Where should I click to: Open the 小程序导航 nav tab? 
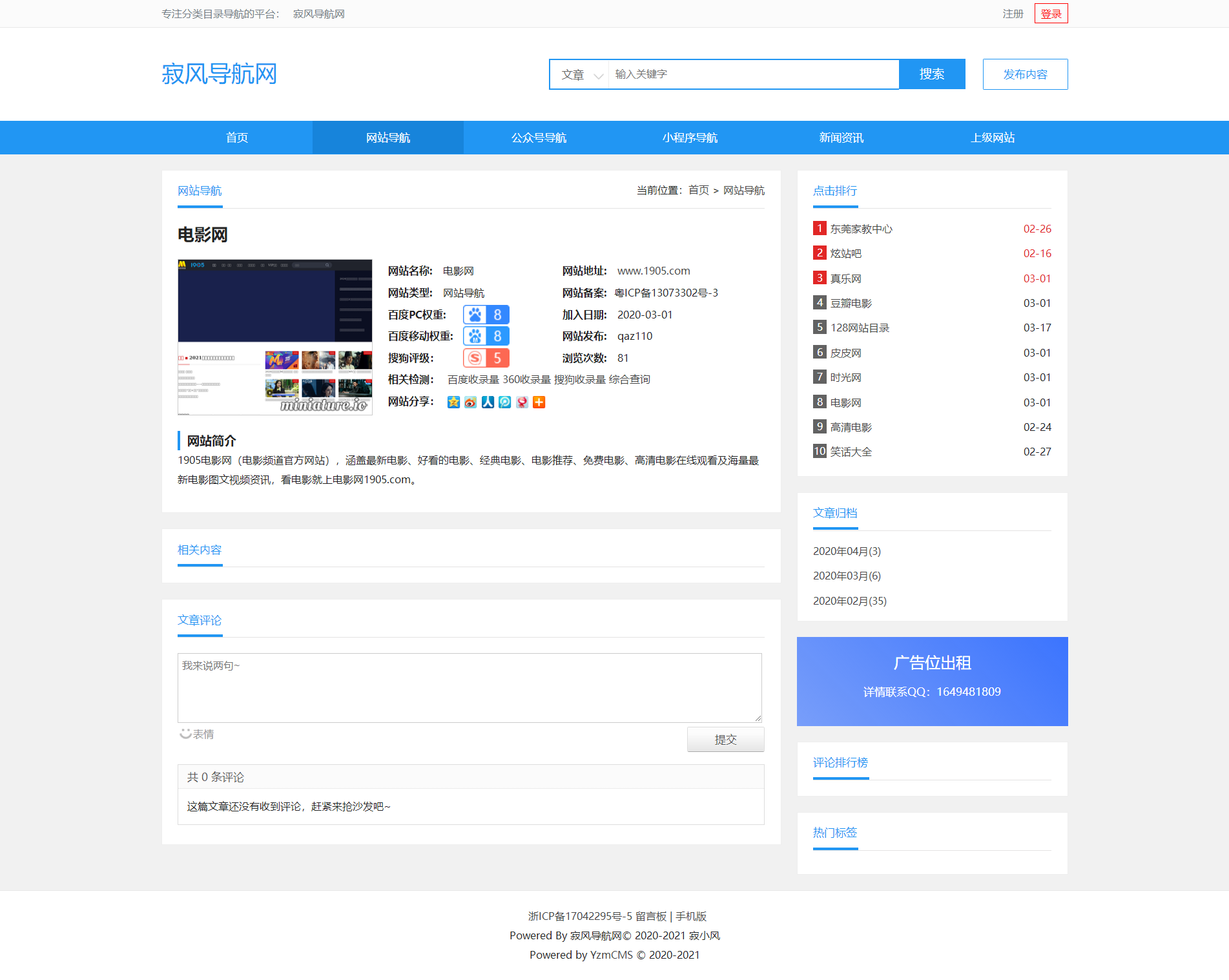pos(690,138)
